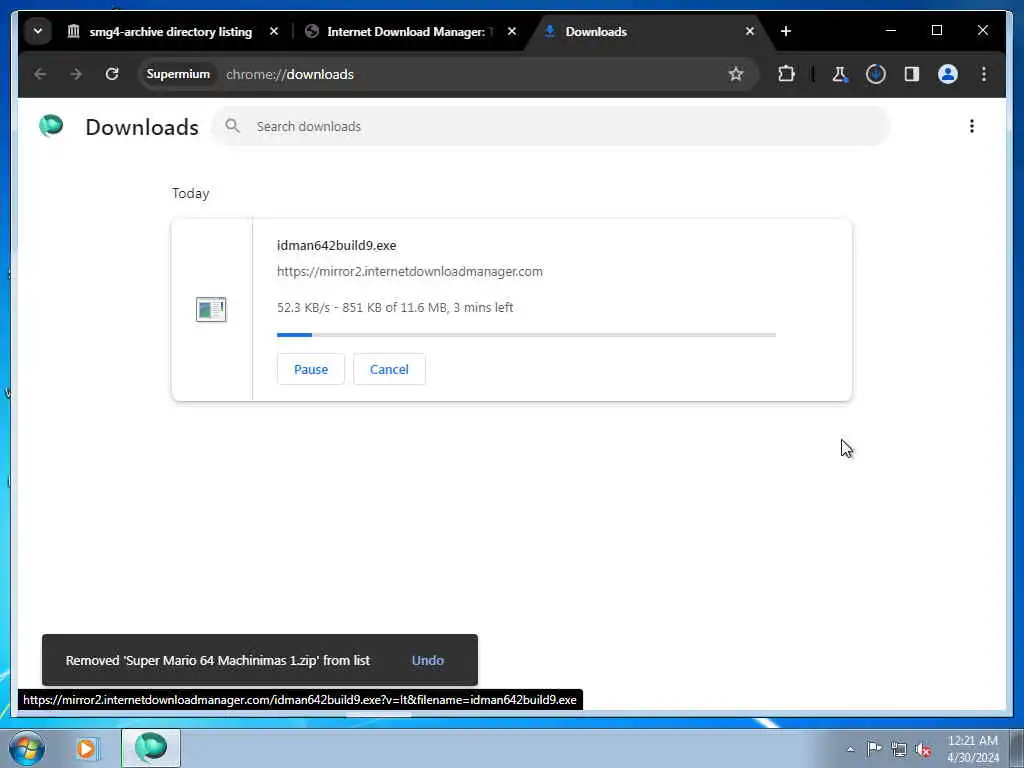1024x768 pixels.
Task: Click the download speed status text
Action: click(395, 308)
